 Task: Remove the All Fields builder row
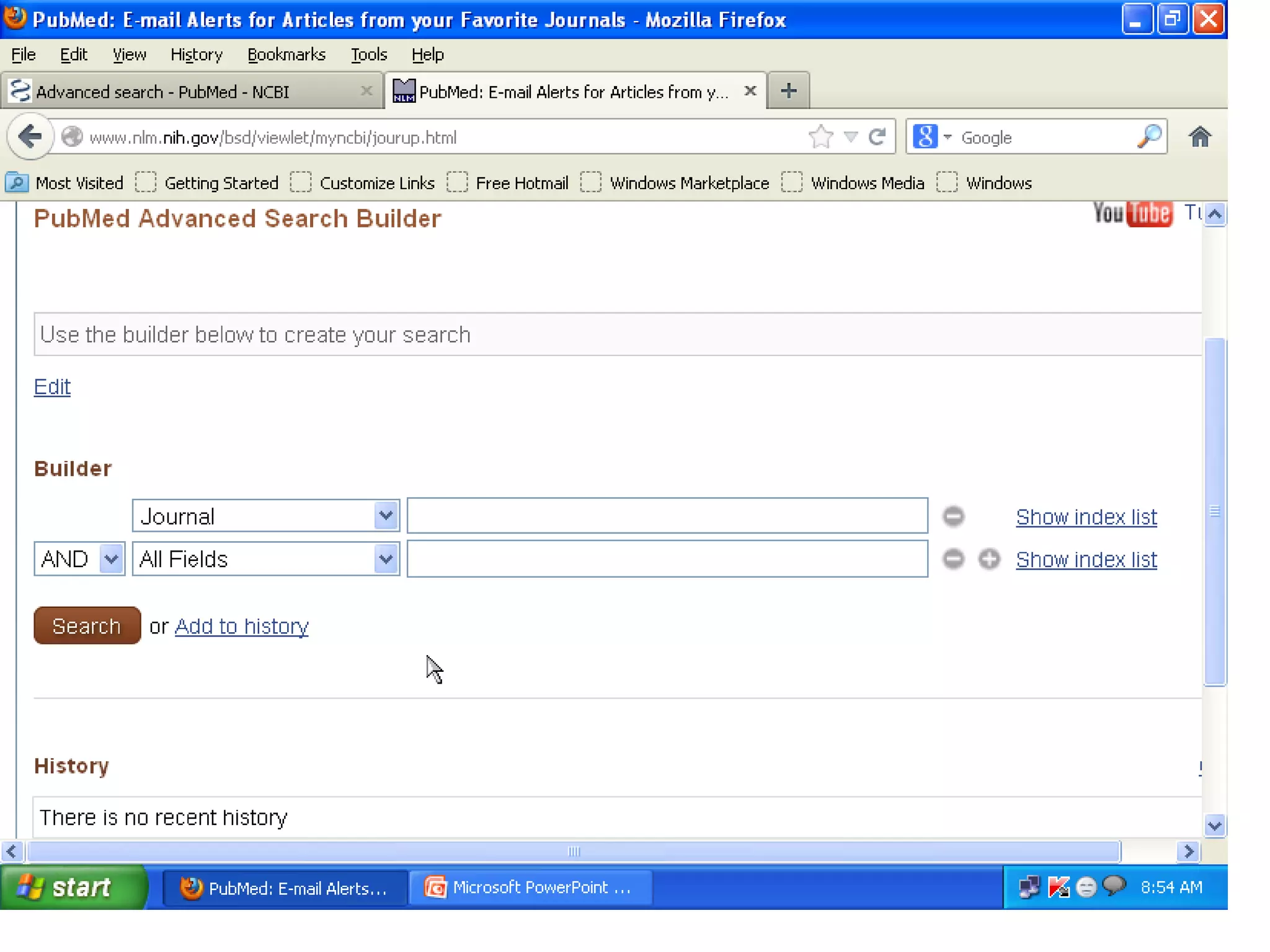(x=953, y=559)
